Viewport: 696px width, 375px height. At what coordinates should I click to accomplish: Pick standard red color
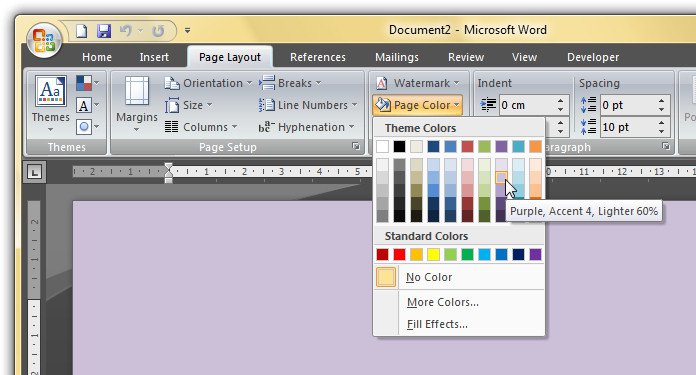(x=399, y=254)
